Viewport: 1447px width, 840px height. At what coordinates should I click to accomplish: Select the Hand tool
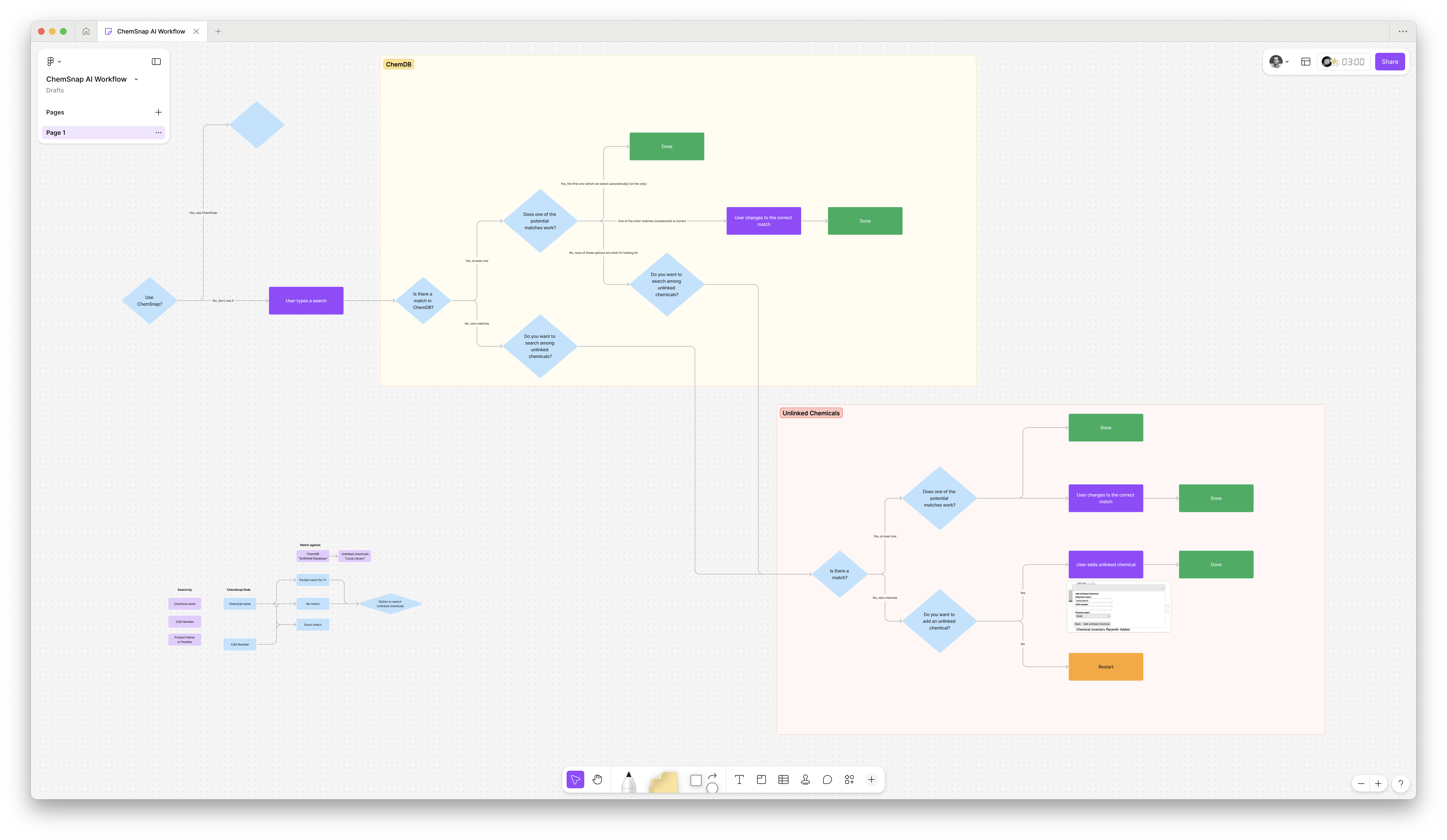tap(597, 779)
